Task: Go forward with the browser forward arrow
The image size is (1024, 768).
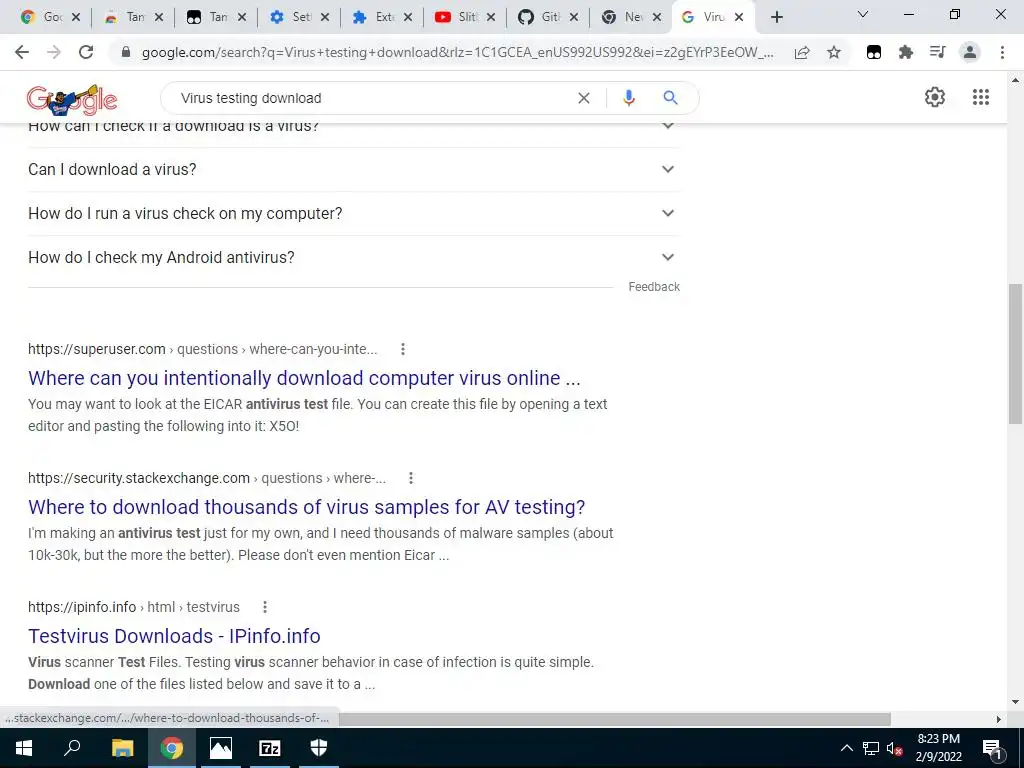Action: click(x=54, y=52)
